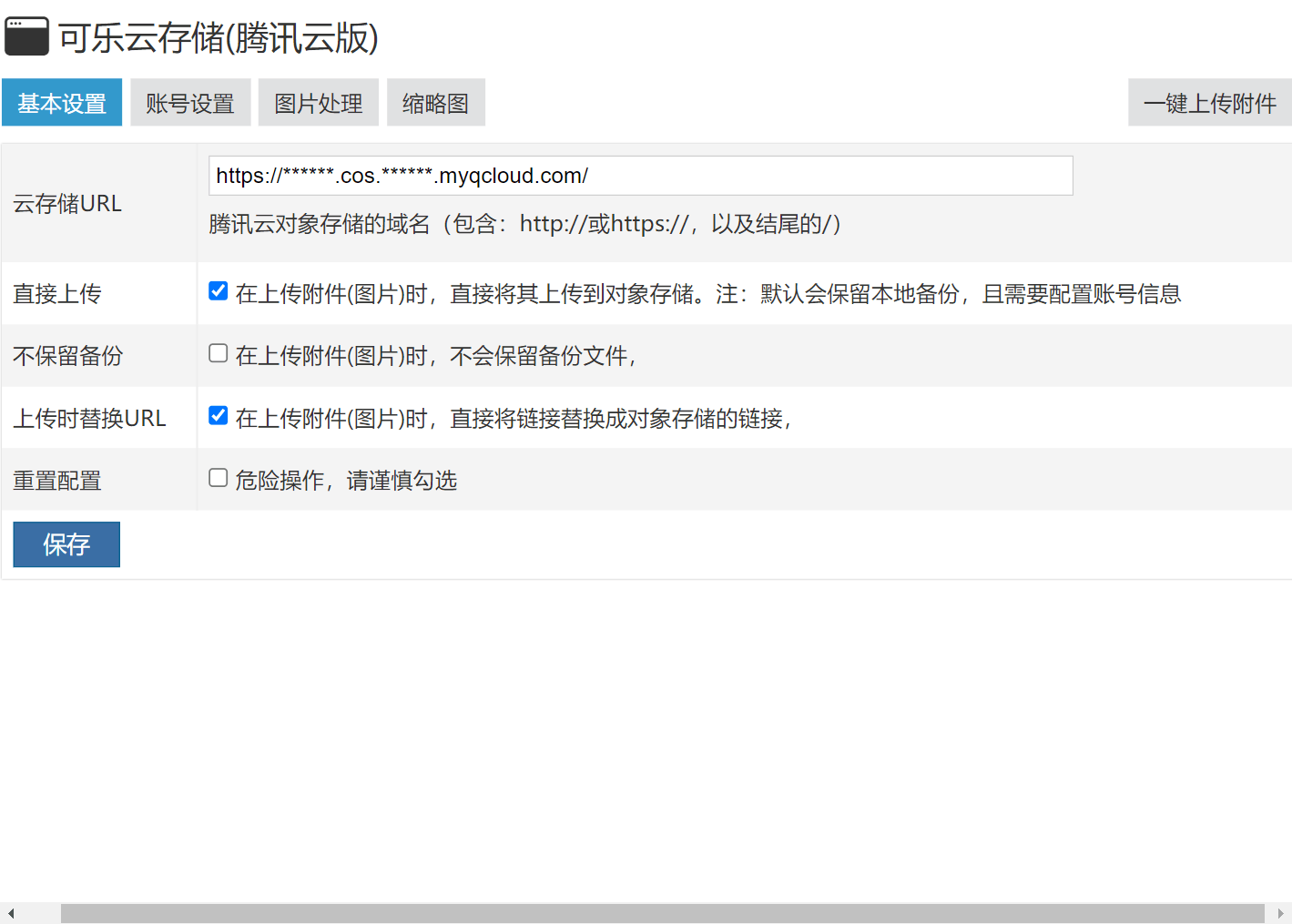Click the 上传时替换URL row label

coord(89,419)
